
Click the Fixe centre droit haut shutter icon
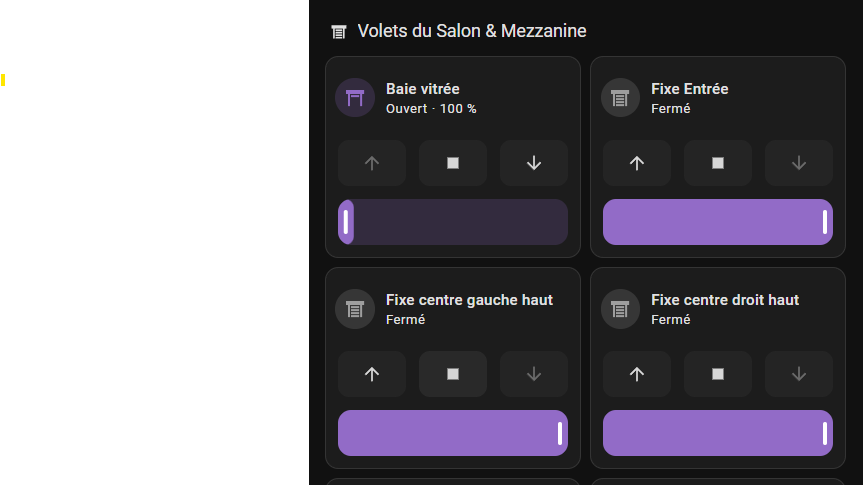(x=620, y=309)
